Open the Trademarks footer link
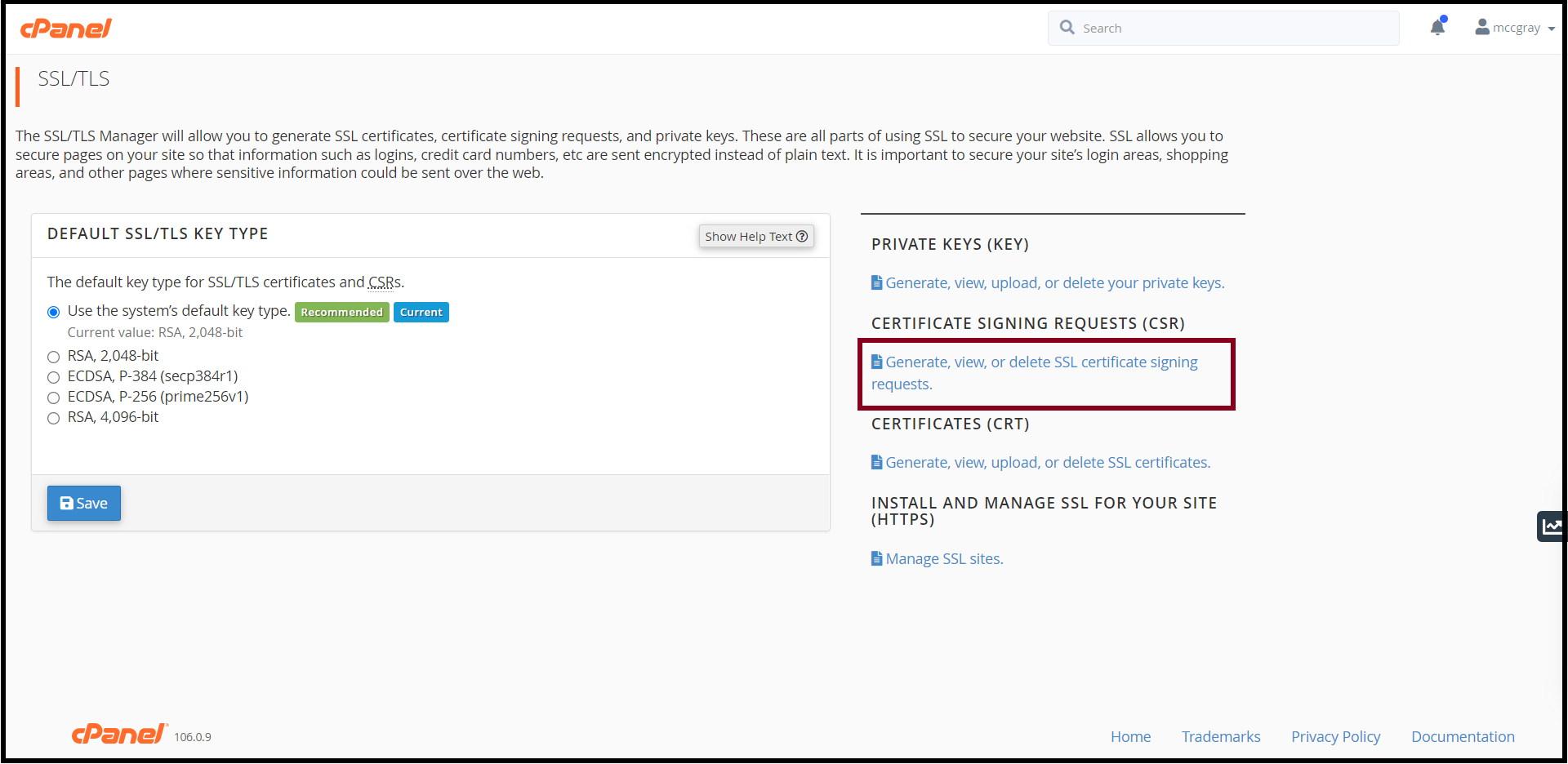1568x764 pixels. (x=1221, y=736)
